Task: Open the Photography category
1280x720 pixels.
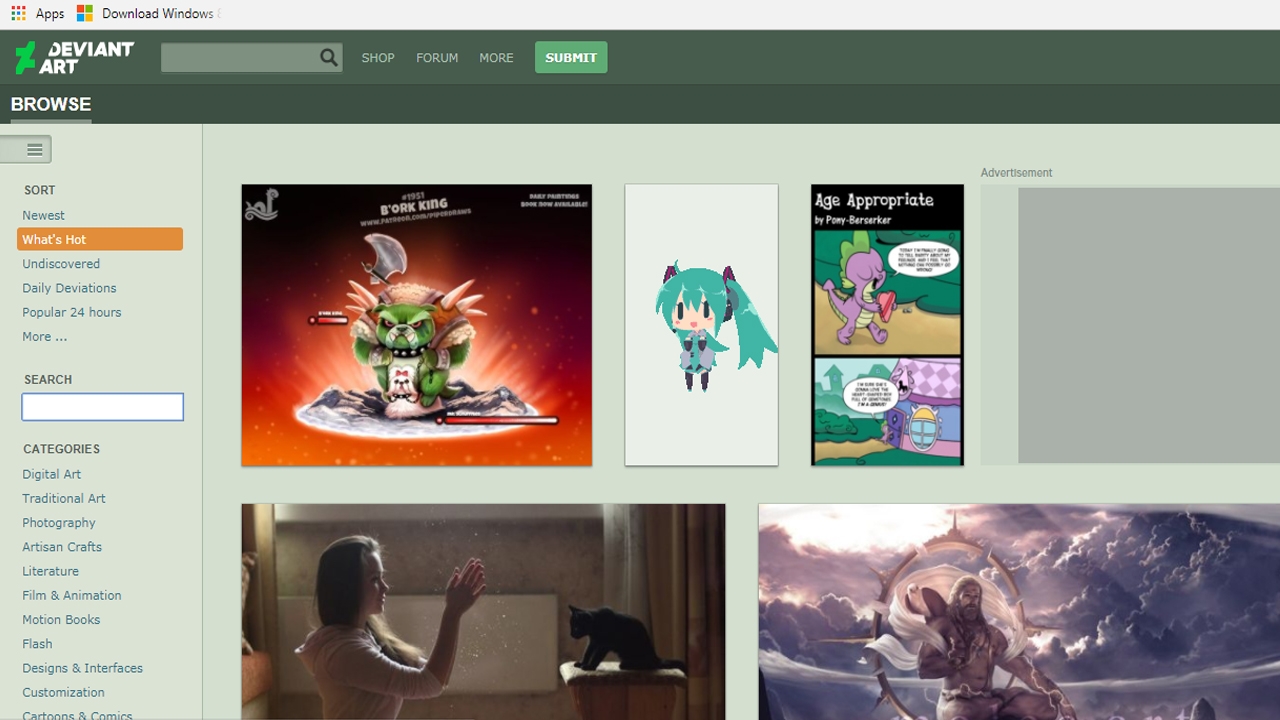Action: click(59, 523)
